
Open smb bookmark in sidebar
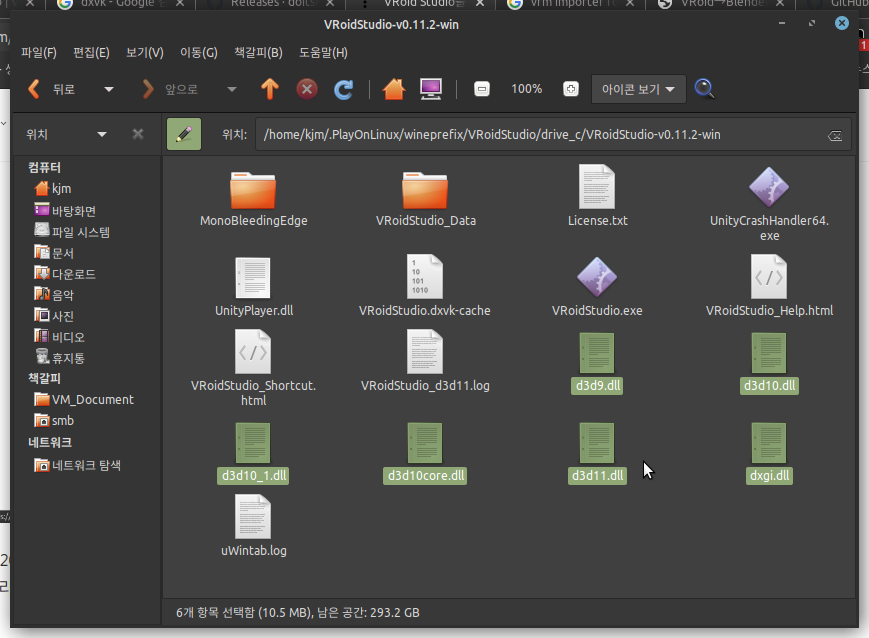point(54,421)
